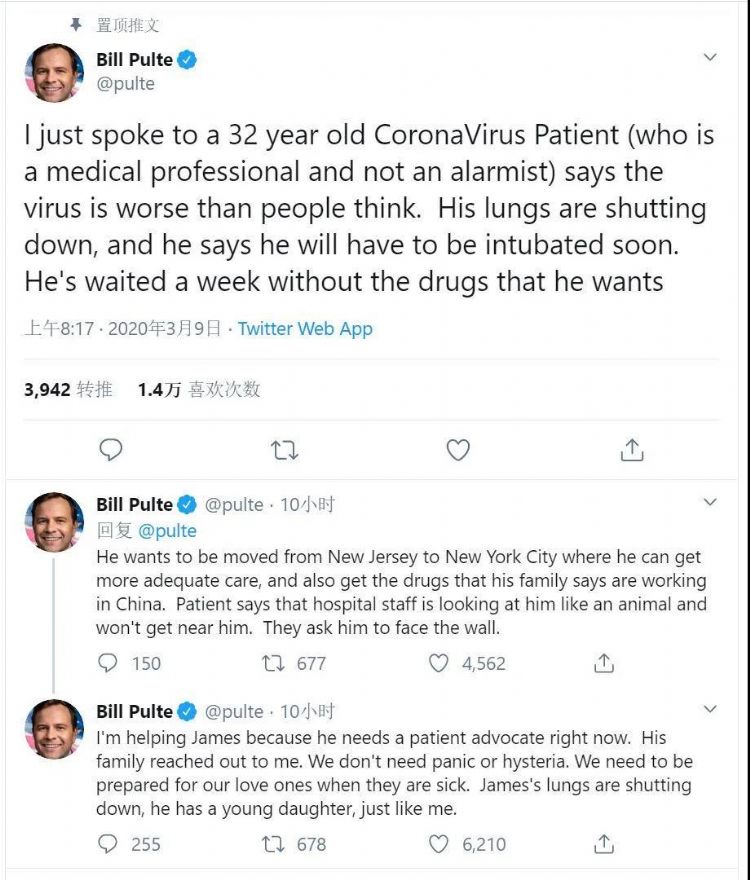Reply to the main CoronaVirus patient tweet
Image resolution: width=750 pixels, height=880 pixels.
(111, 451)
